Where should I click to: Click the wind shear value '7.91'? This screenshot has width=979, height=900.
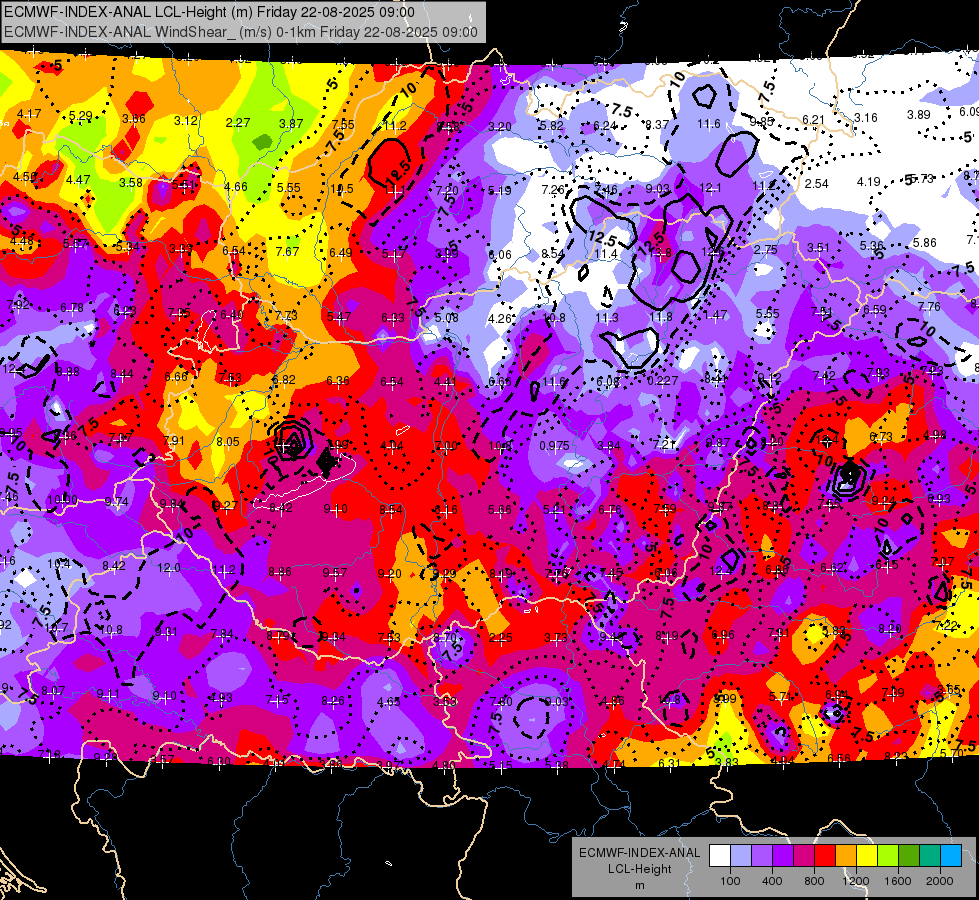click(174, 440)
